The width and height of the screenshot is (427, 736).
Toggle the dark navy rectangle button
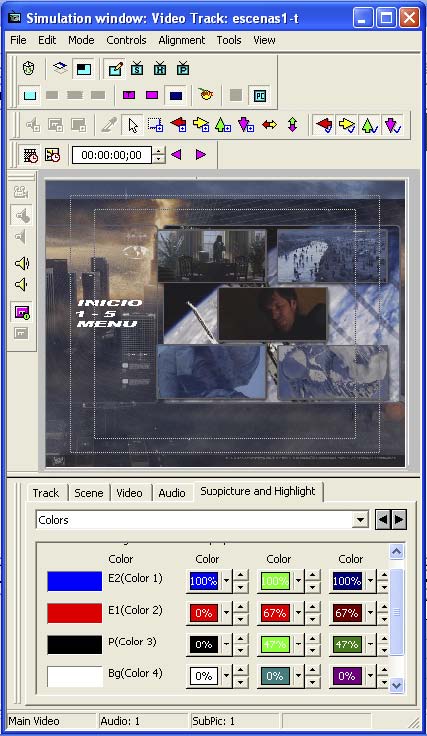176,96
